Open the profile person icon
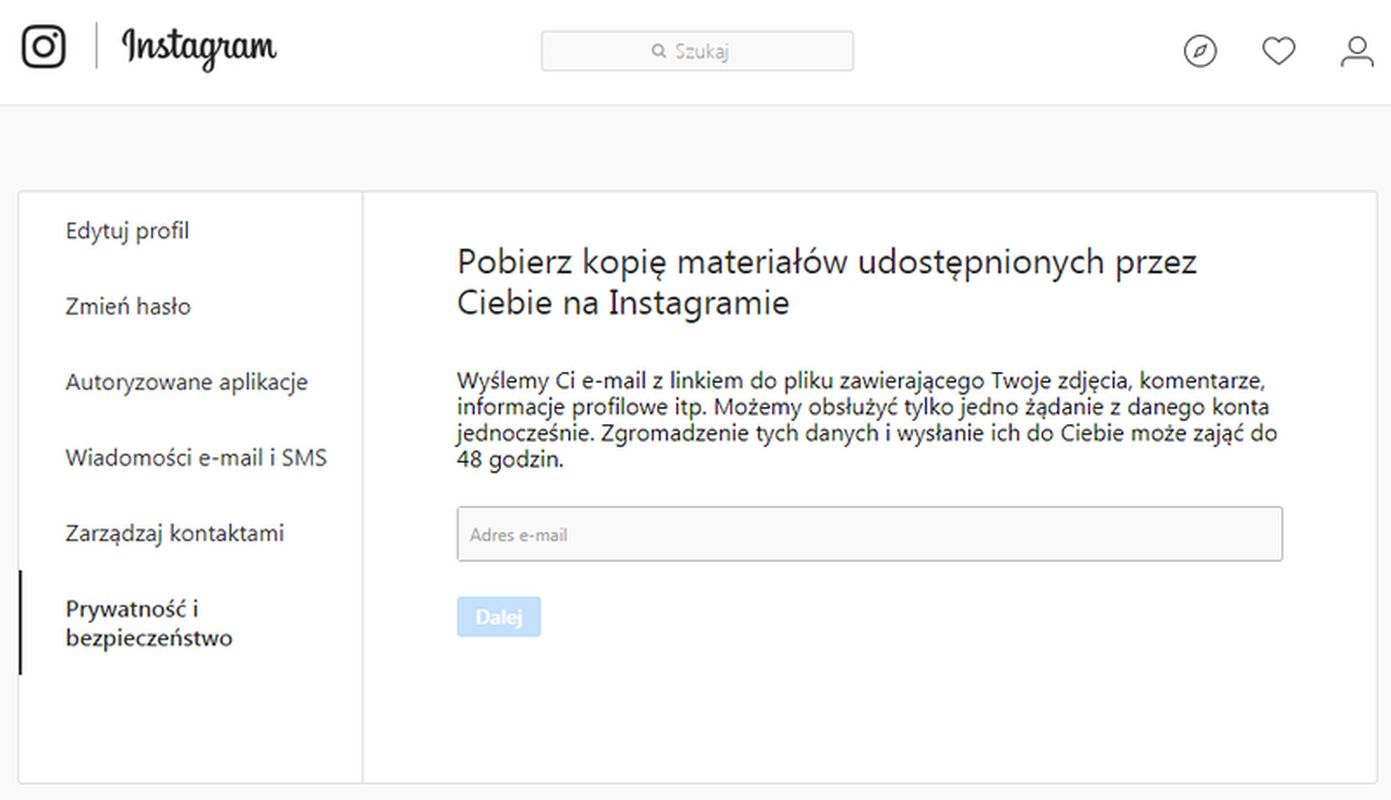Screen dimensions: 1391x800 [x=1357, y=51]
